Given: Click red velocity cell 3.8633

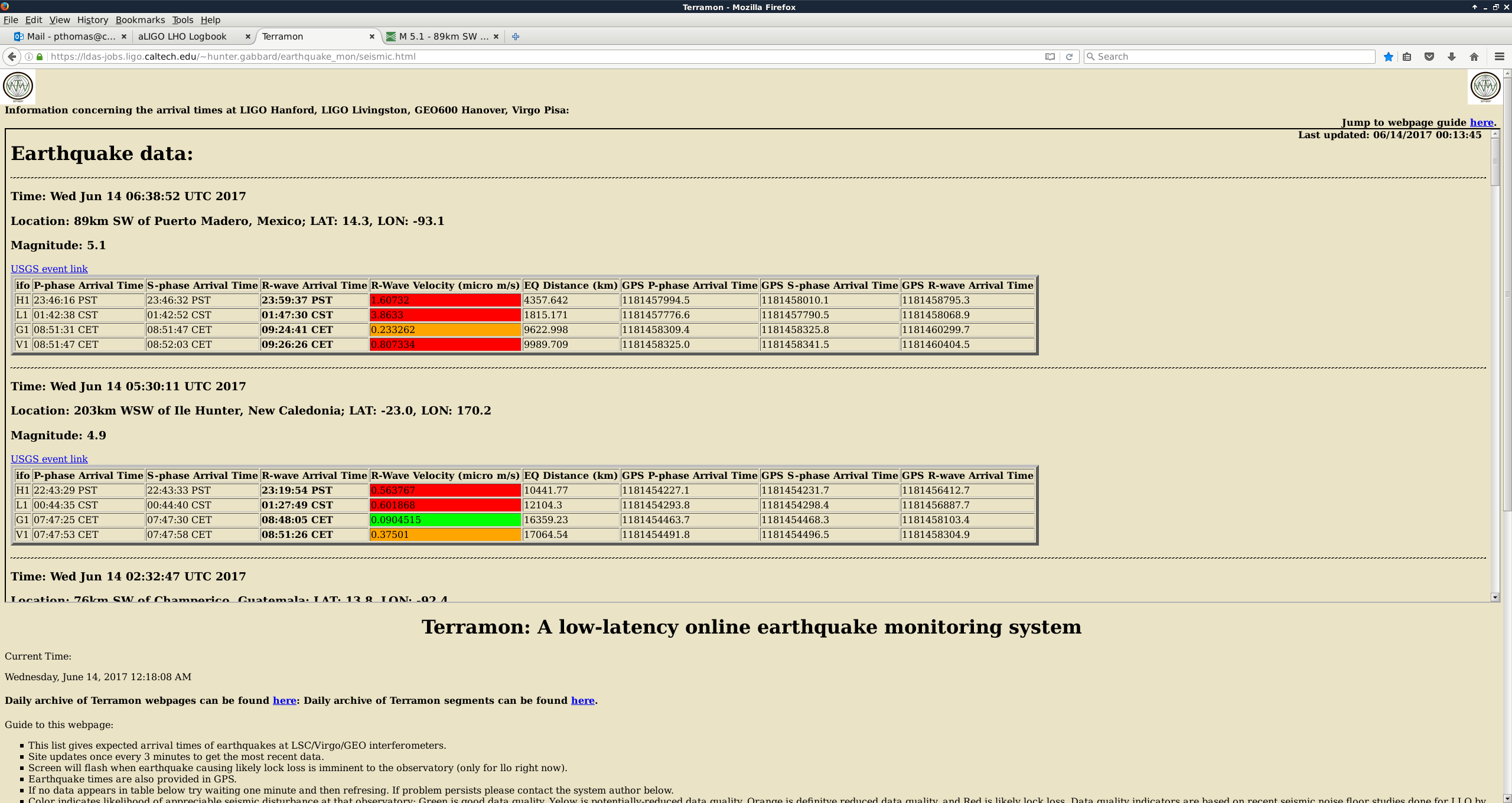Looking at the screenshot, I should pyautogui.click(x=445, y=315).
